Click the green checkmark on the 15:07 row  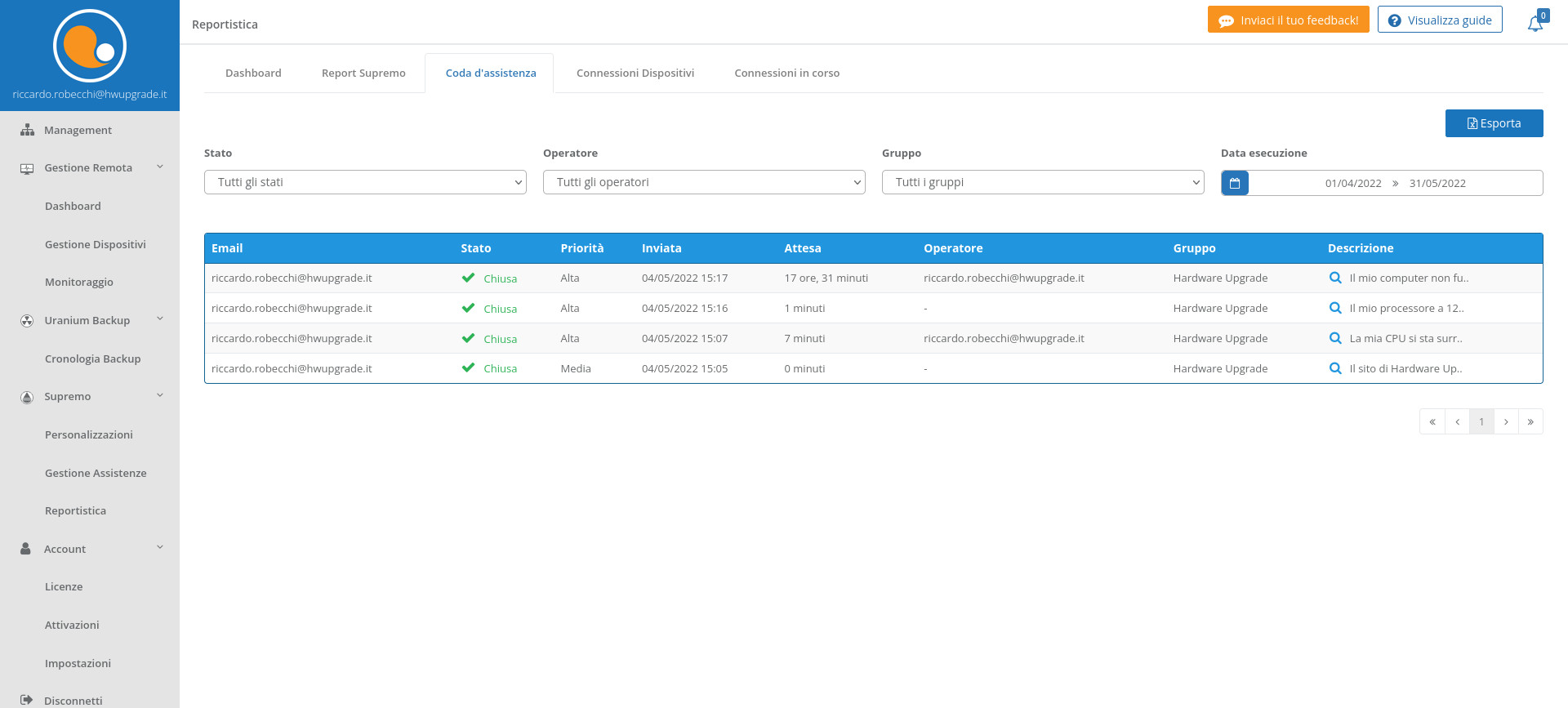click(x=468, y=338)
